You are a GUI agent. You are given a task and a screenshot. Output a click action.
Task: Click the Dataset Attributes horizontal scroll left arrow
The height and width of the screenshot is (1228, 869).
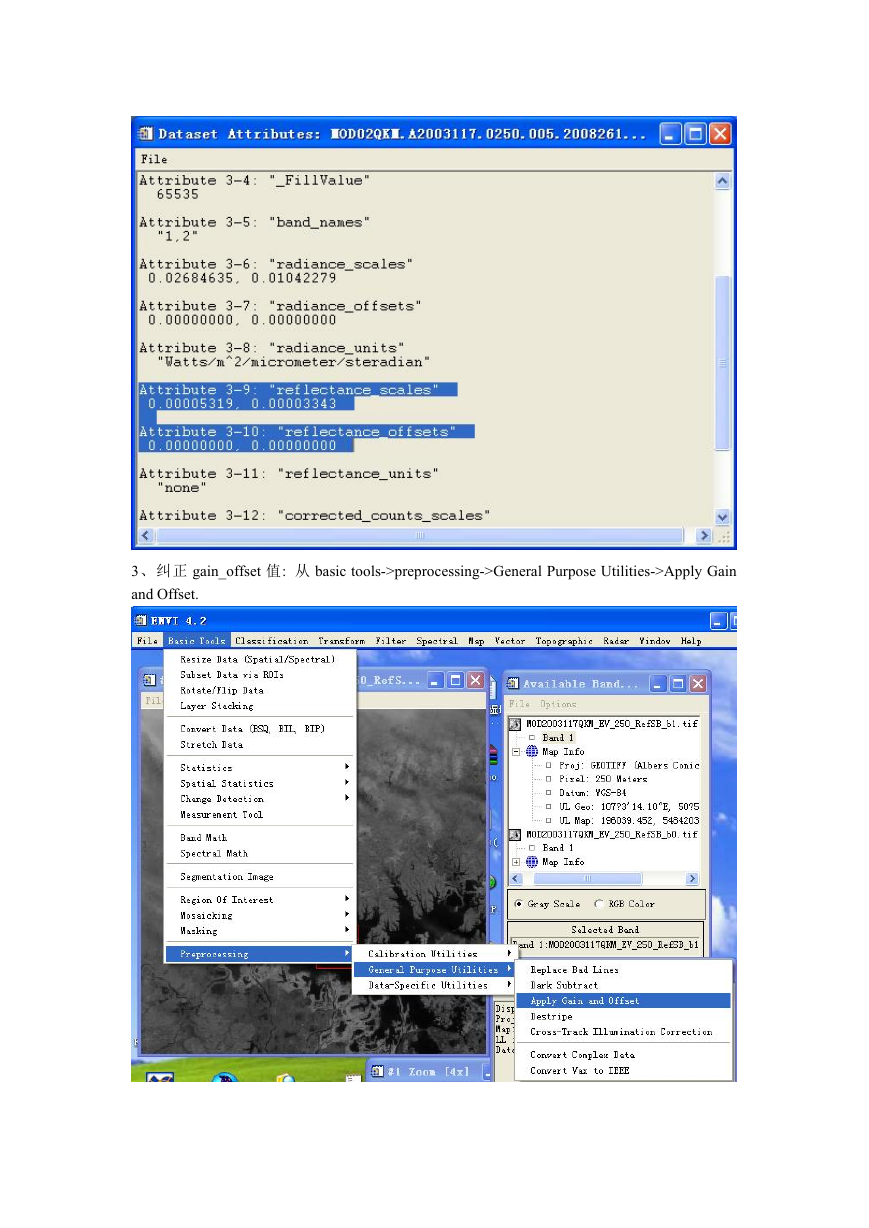click(146, 536)
